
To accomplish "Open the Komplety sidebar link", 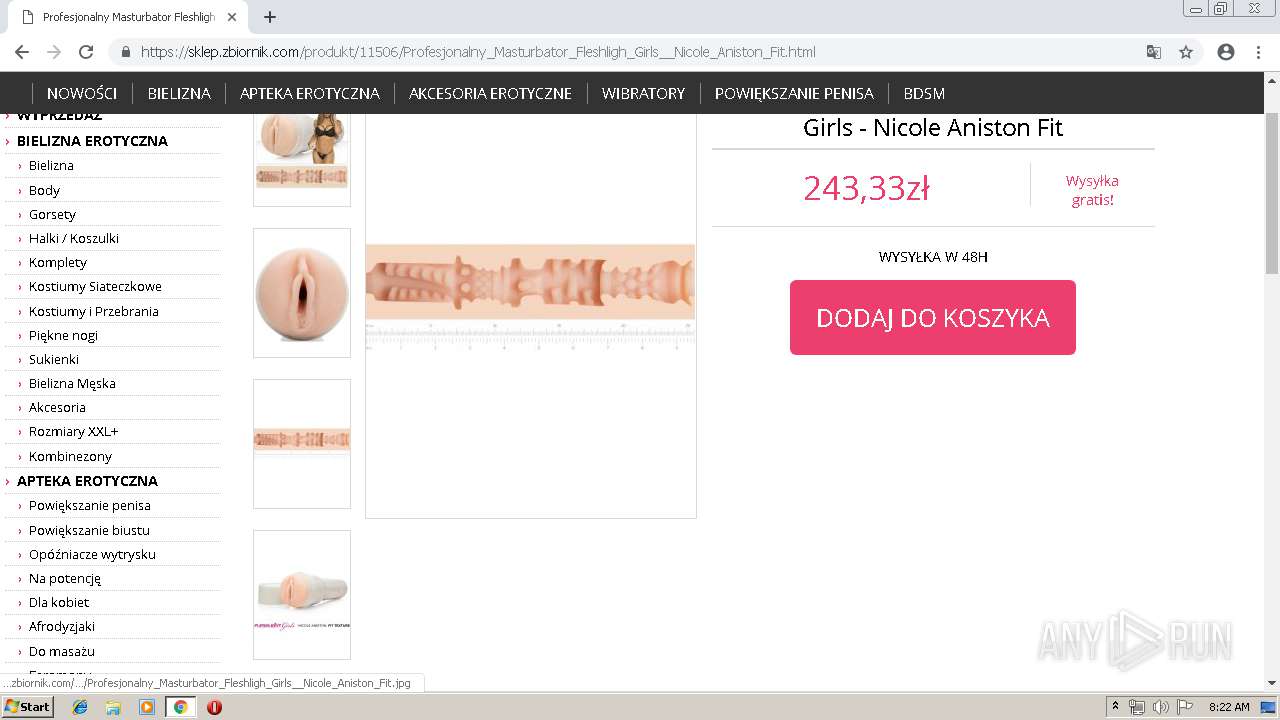I will click(x=58, y=262).
